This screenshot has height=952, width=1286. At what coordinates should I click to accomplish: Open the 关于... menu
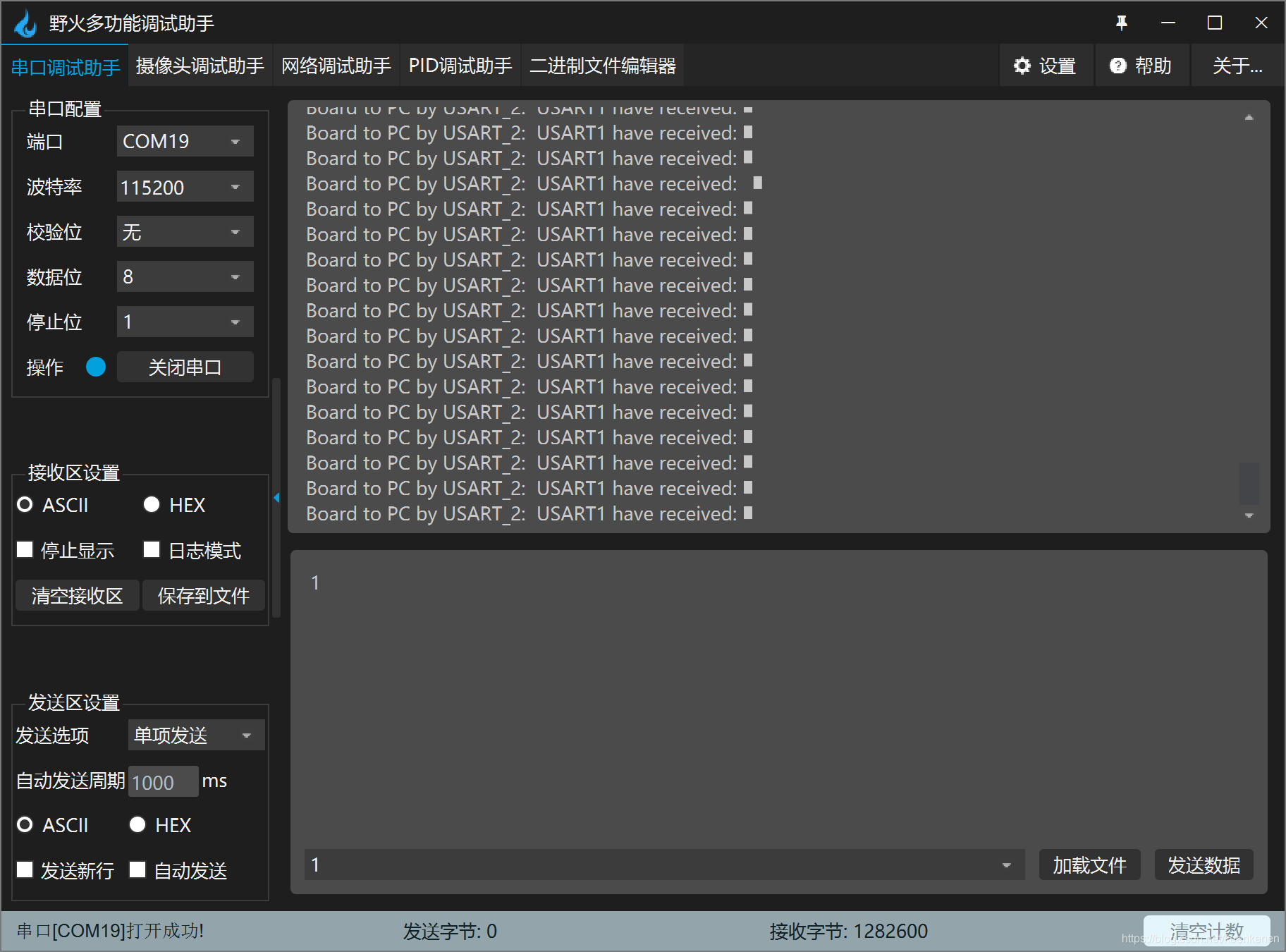click(x=1237, y=66)
